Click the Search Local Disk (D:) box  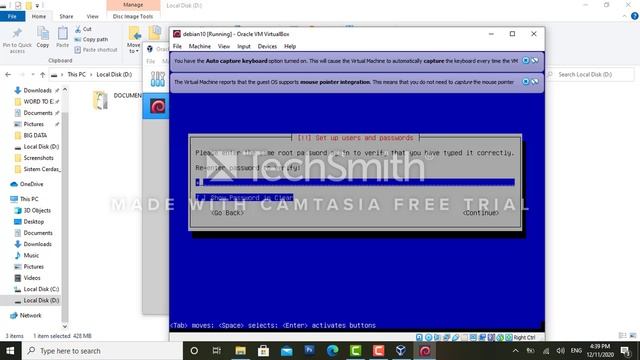click(590, 74)
